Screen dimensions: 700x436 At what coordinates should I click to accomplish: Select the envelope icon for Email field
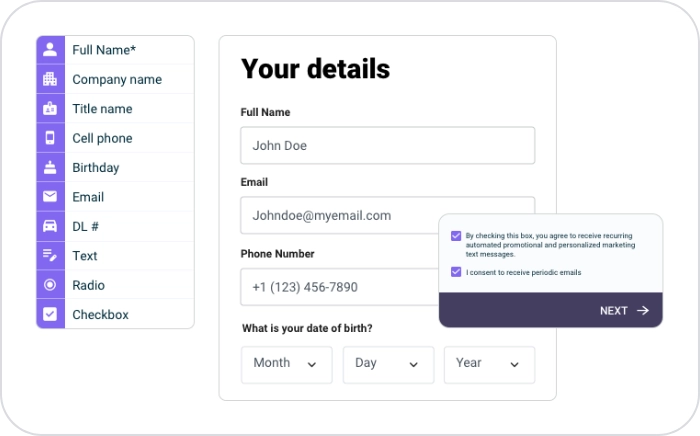tap(50, 197)
